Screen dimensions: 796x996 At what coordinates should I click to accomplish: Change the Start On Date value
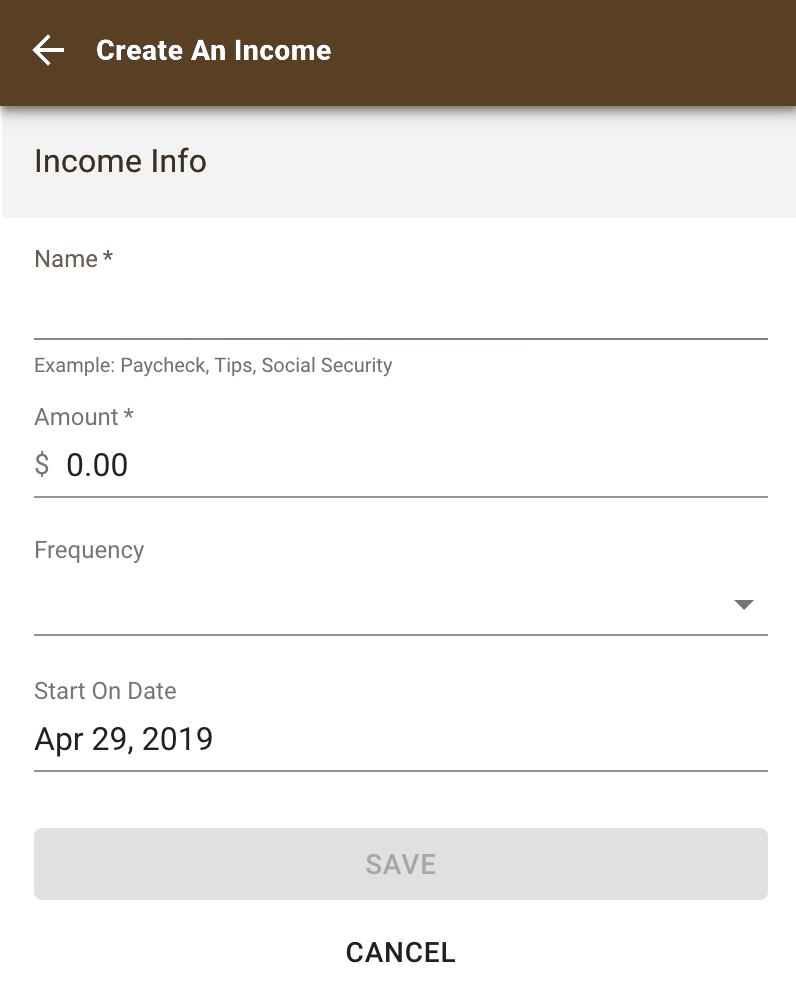click(x=401, y=739)
